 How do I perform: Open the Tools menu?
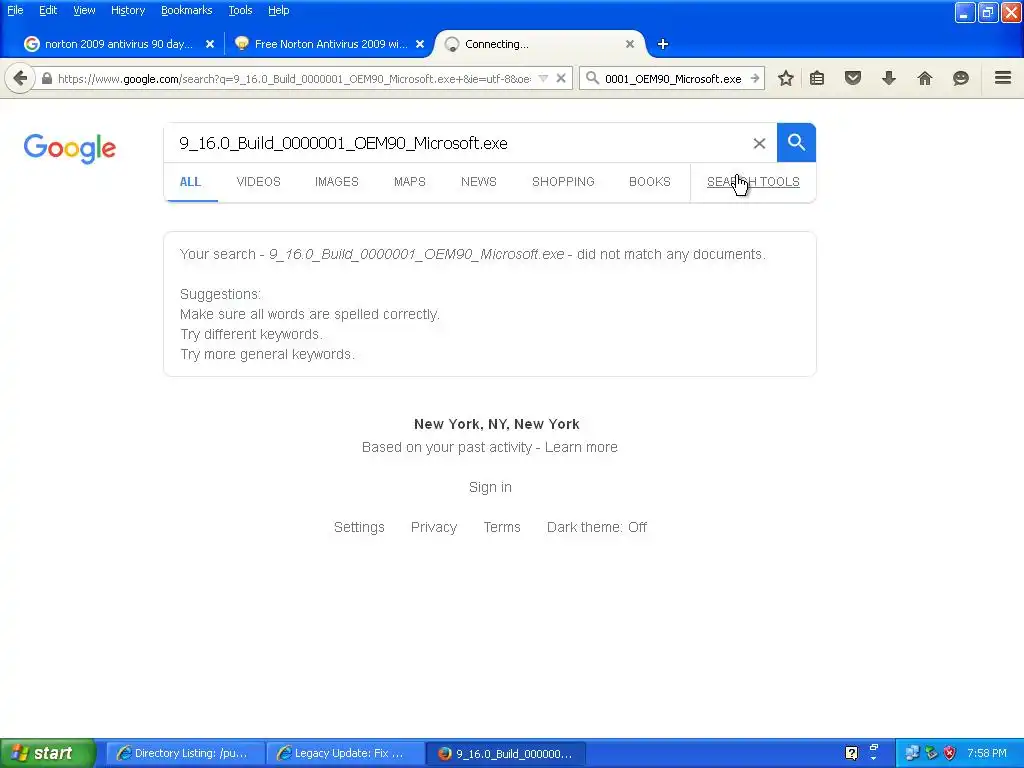(x=240, y=10)
